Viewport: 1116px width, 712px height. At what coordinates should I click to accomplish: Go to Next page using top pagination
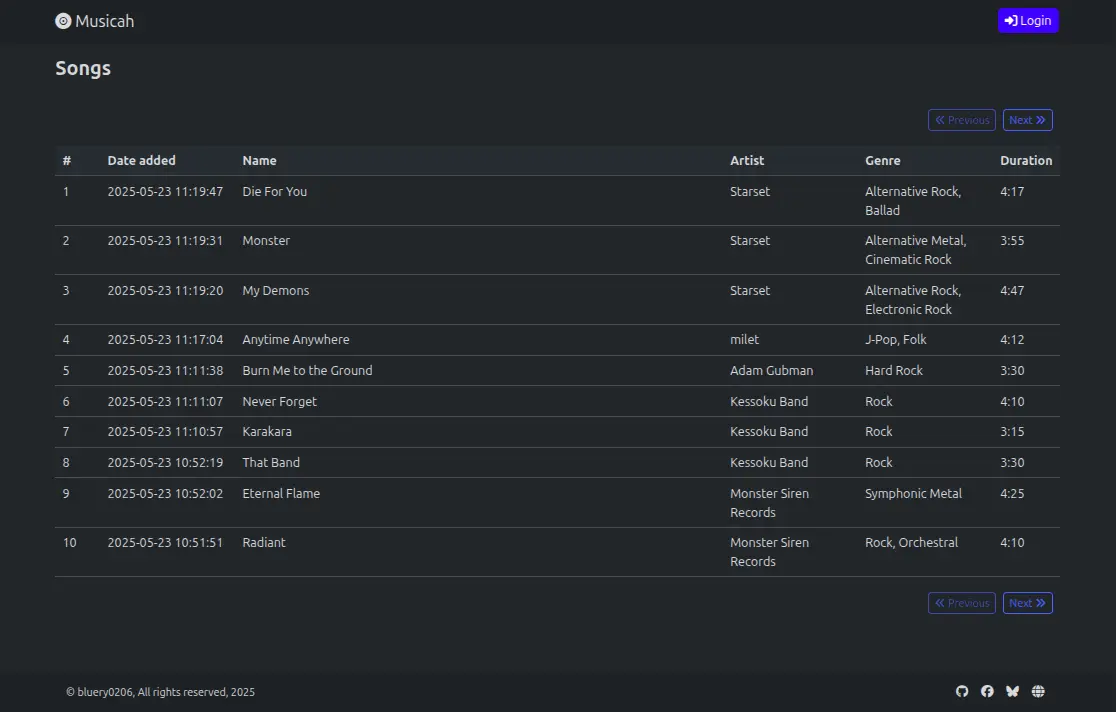pos(1027,120)
